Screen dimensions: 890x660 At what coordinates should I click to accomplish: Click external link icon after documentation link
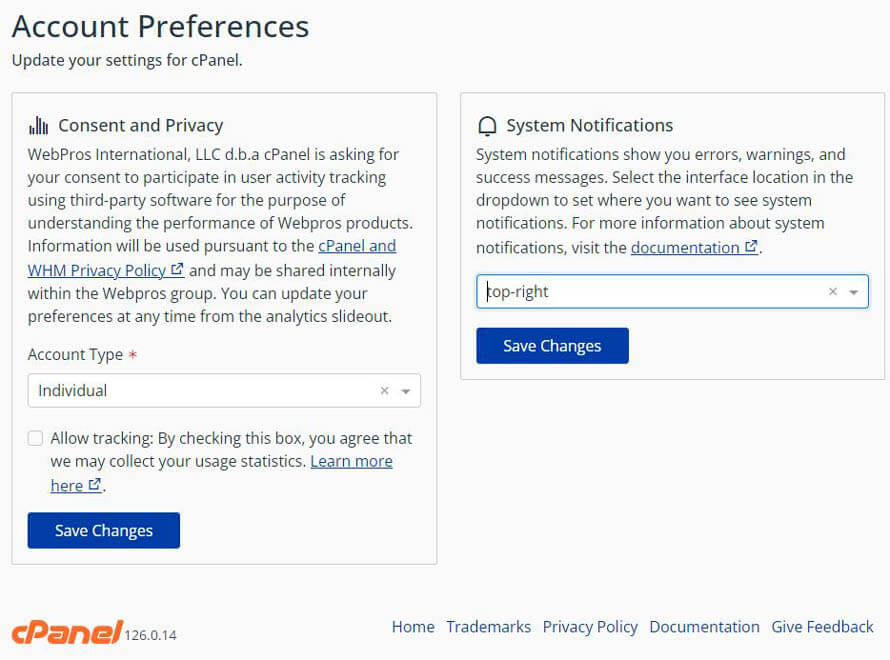tap(752, 247)
